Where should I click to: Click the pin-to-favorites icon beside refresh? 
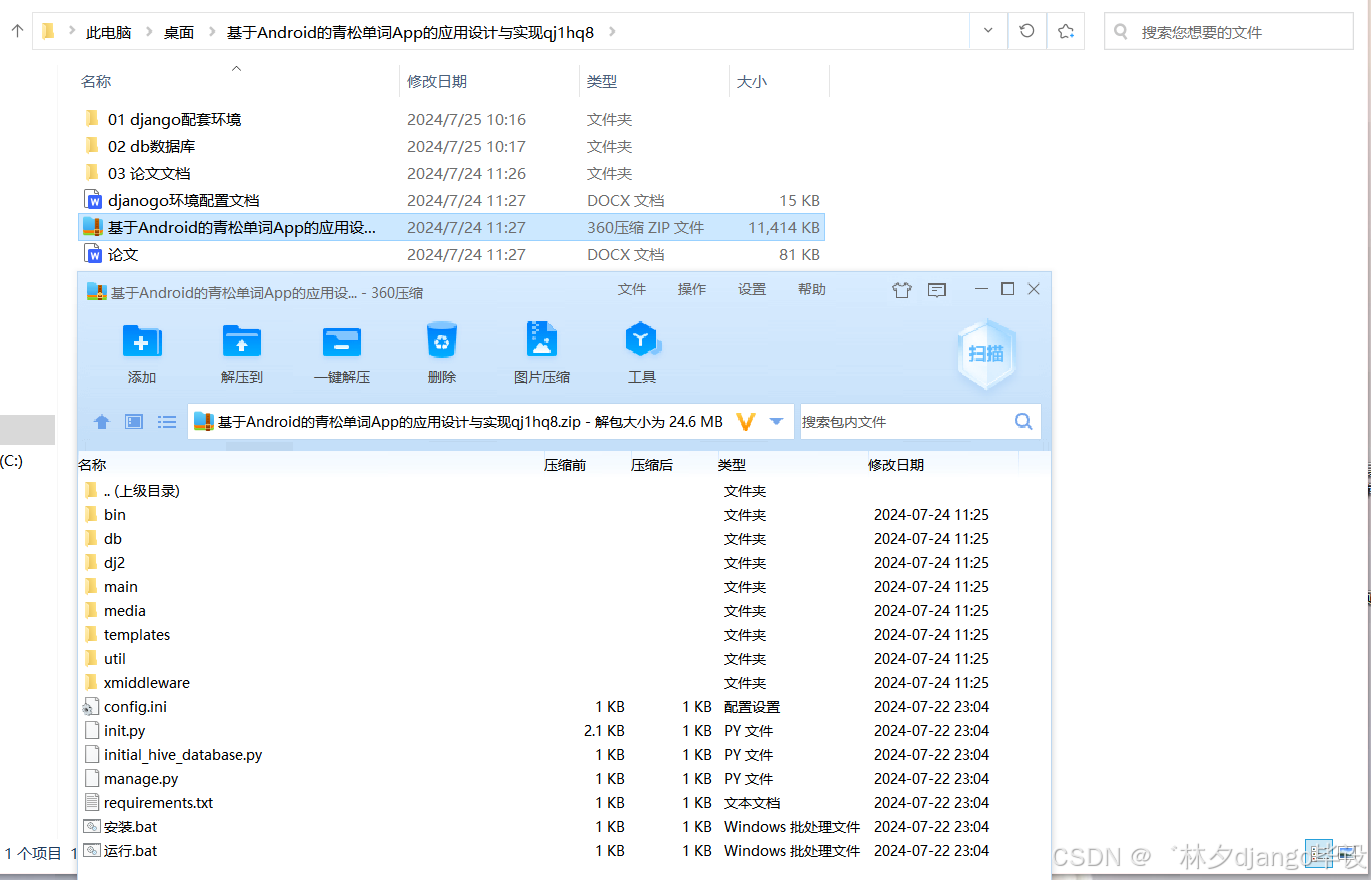(x=1066, y=31)
